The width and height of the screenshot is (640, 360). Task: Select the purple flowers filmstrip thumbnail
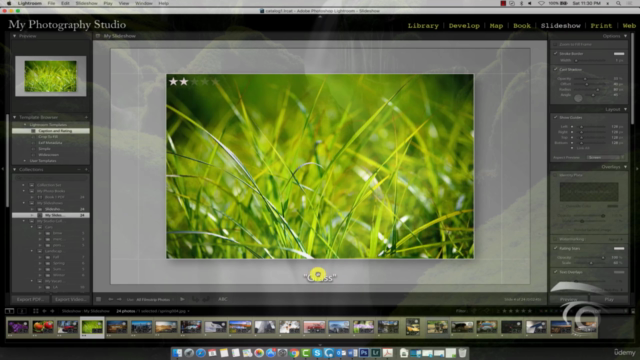pyautogui.click(x=18, y=327)
